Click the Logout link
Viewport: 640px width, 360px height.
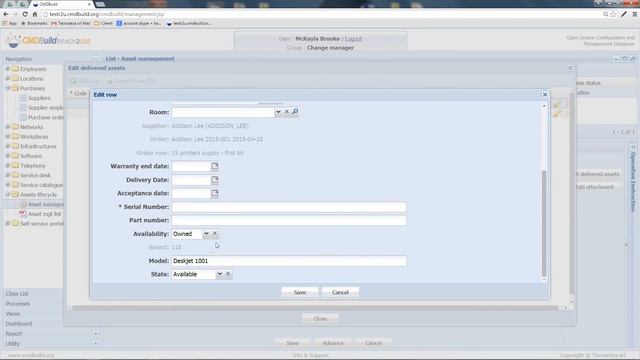tap(353, 39)
